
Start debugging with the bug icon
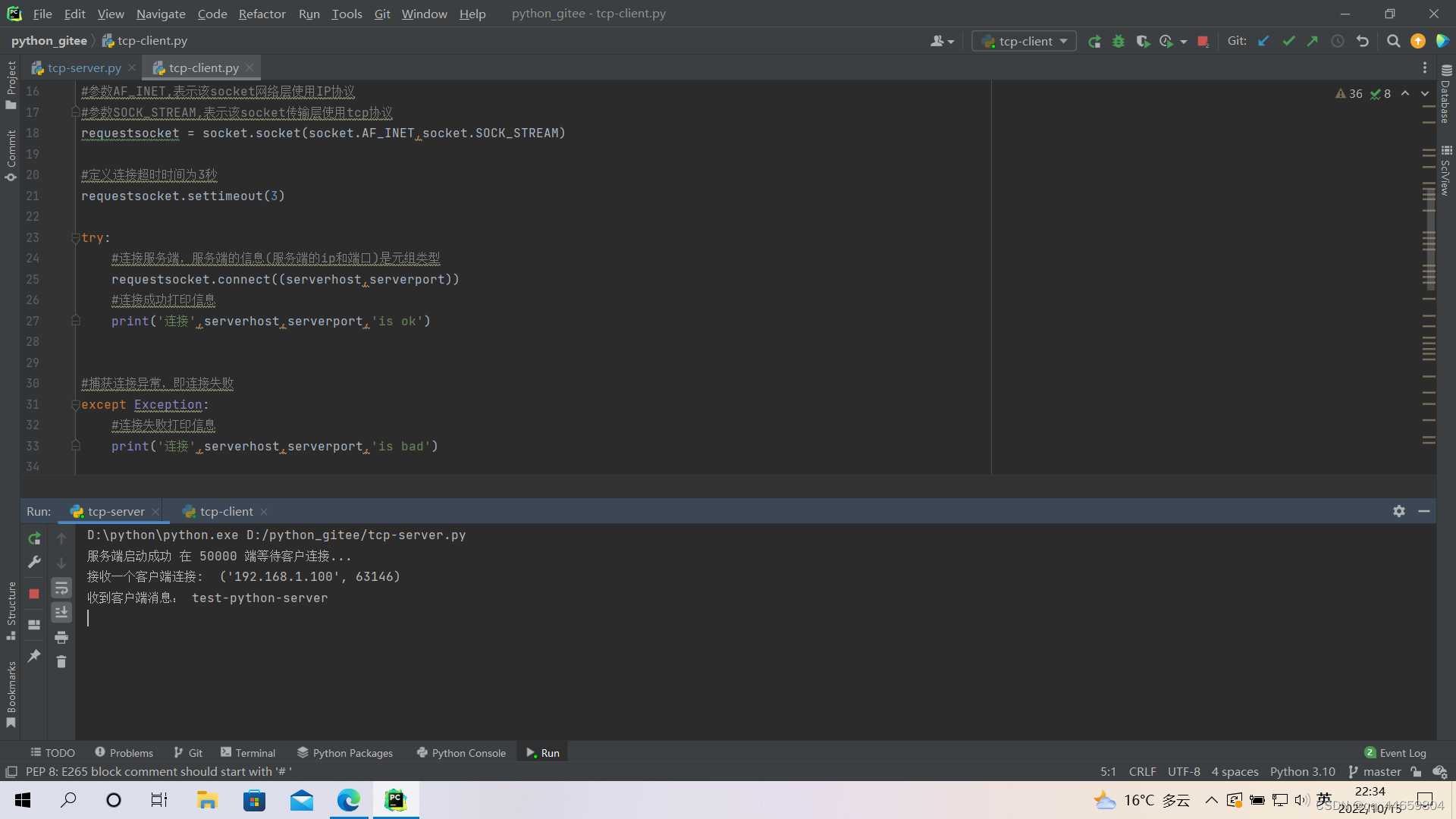pos(1119,41)
